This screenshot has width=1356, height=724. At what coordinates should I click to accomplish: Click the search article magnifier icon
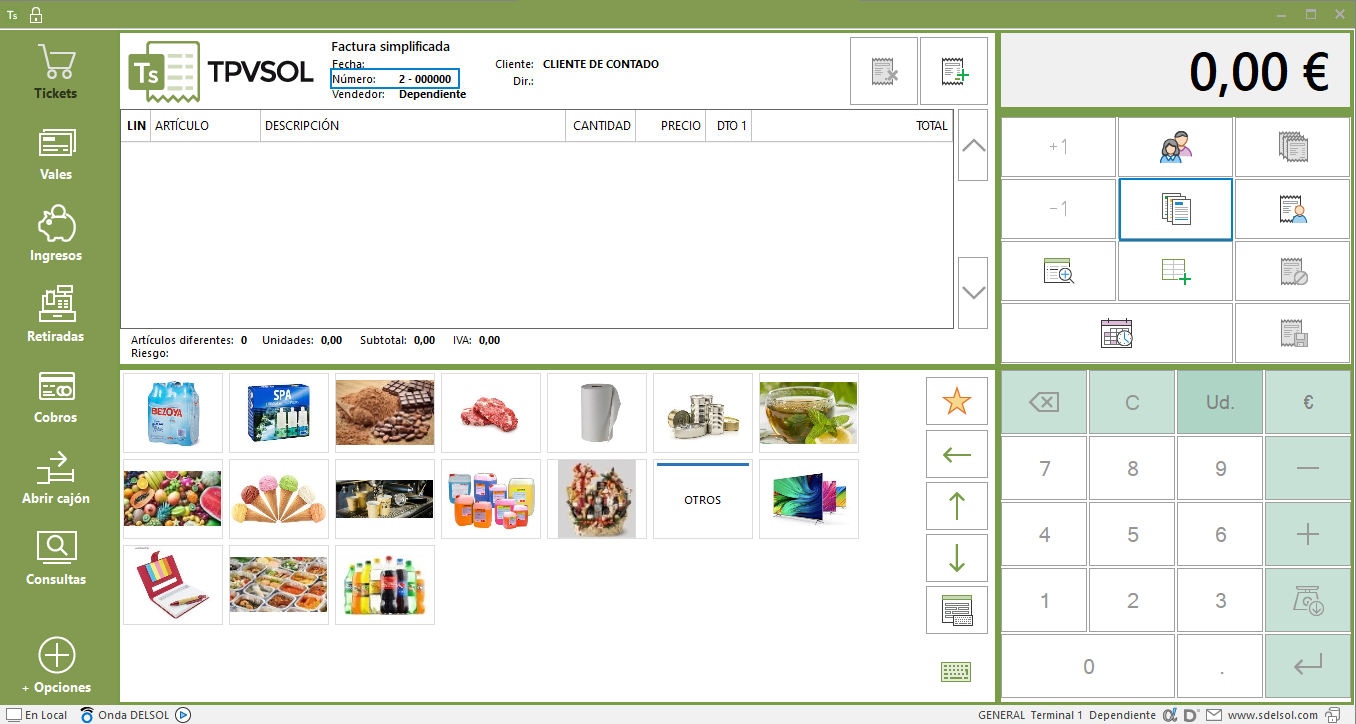click(x=1058, y=271)
